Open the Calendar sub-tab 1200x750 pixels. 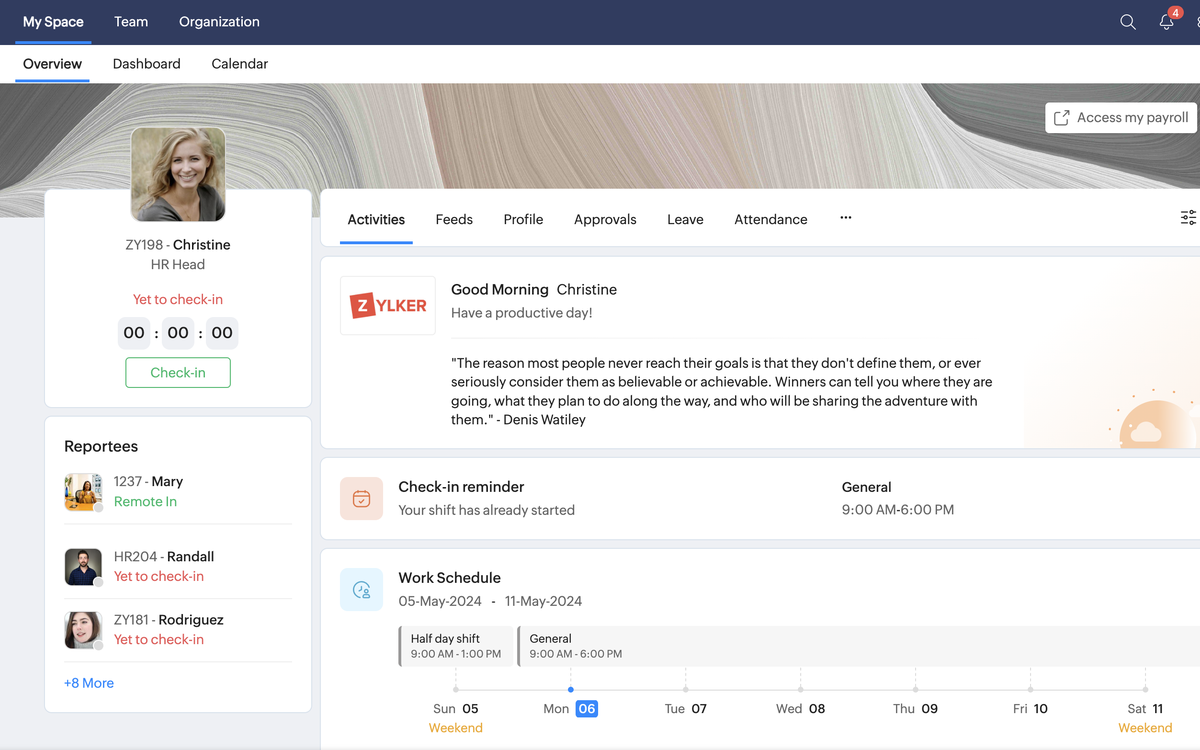240,64
